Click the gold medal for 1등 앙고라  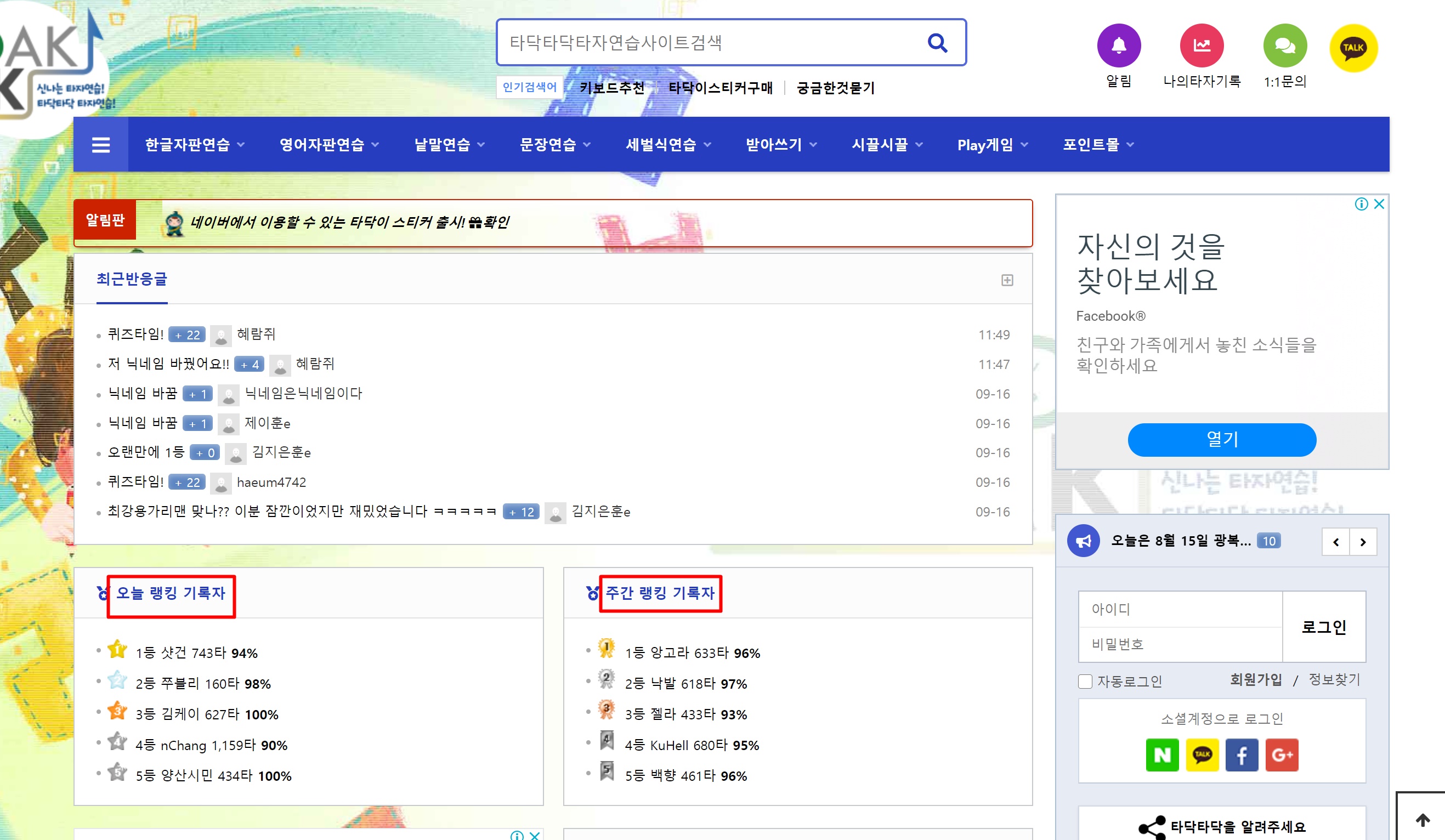pyautogui.click(x=606, y=649)
